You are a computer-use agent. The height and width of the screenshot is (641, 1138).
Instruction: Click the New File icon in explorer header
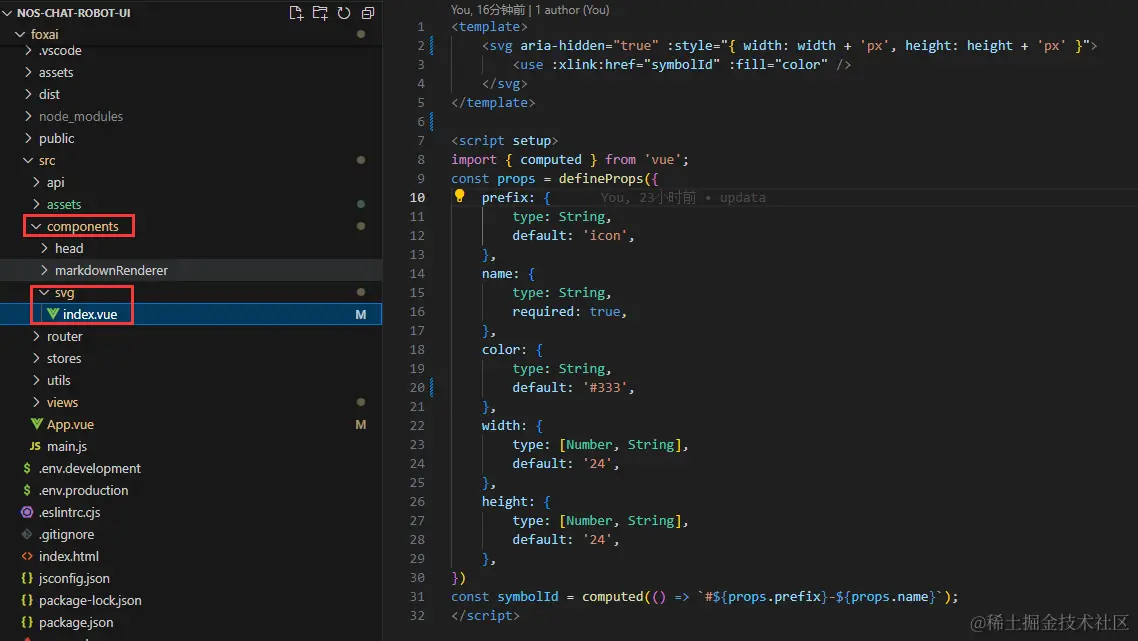[295, 13]
